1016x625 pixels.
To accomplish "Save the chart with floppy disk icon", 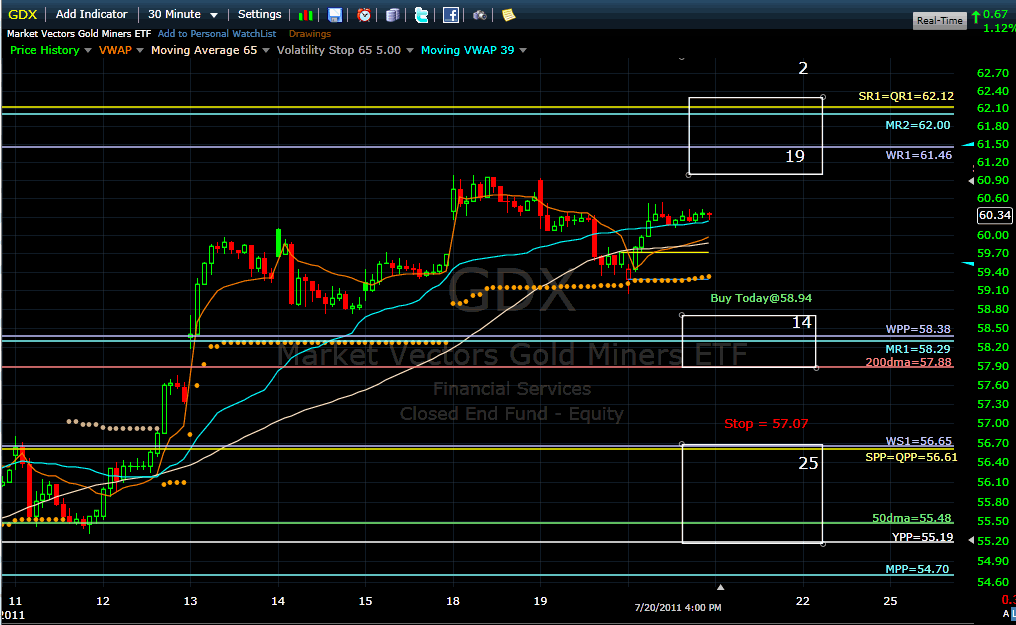I will pyautogui.click(x=334, y=15).
